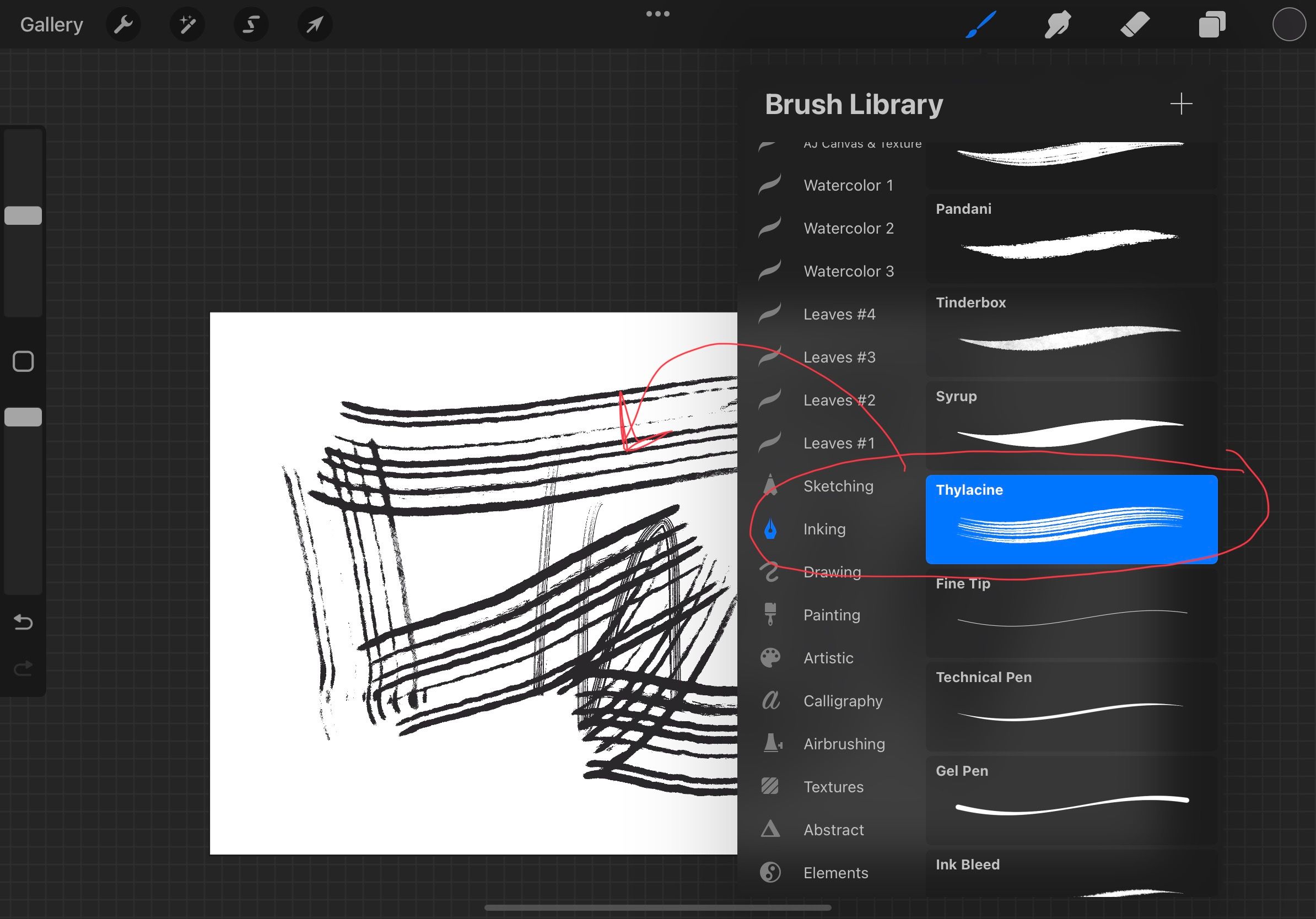Viewport: 1316px width, 919px height.
Task: Tap the square Modify button in sidebar
Action: [23, 361]
